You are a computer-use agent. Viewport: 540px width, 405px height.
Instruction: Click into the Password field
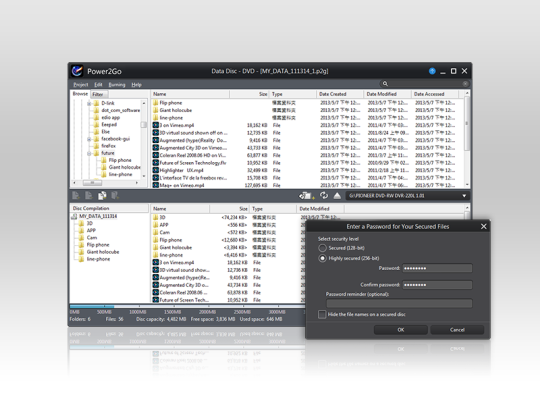point(437,268)
